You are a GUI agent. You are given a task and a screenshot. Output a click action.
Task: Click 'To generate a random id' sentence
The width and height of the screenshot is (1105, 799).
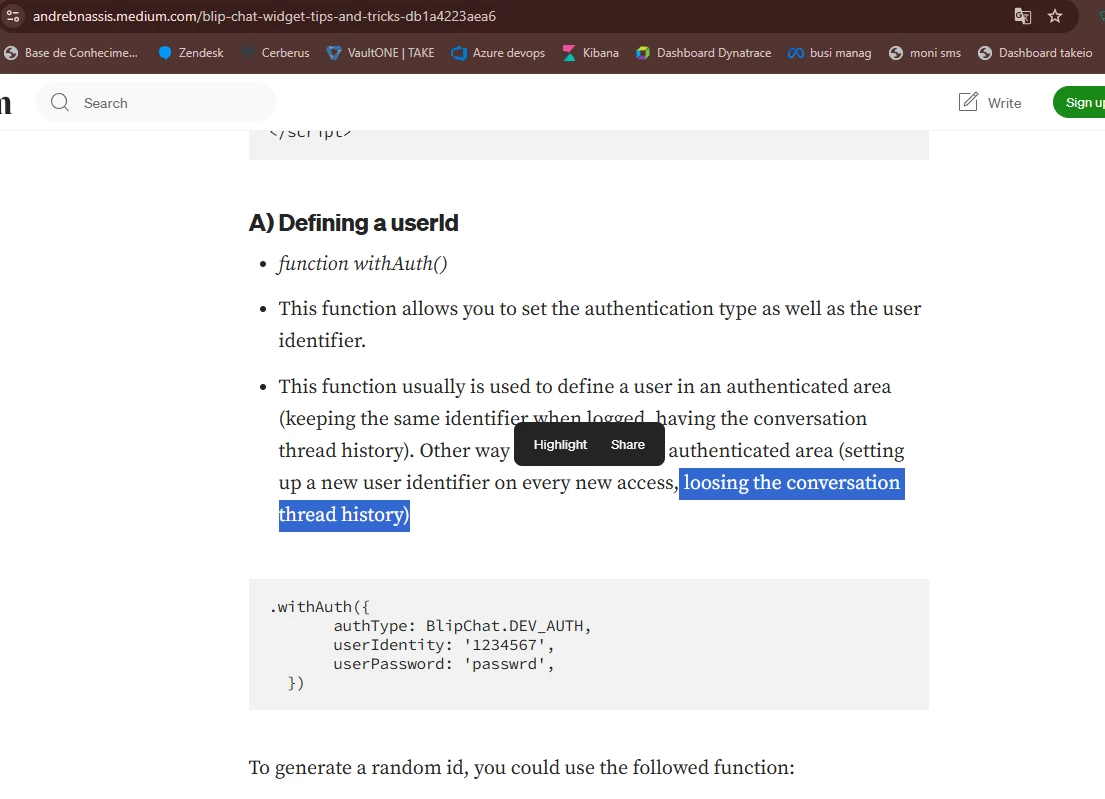[521, 767]
